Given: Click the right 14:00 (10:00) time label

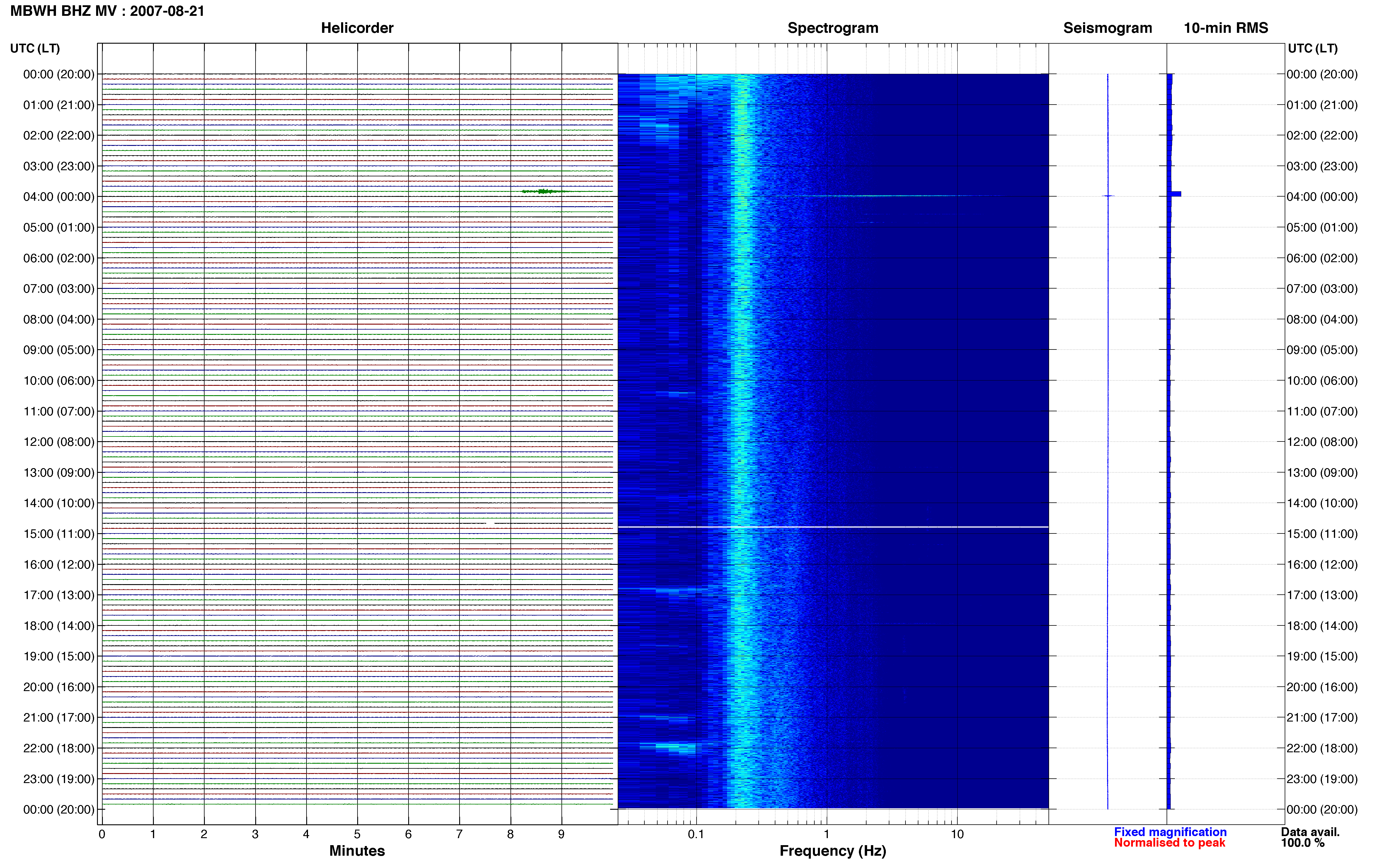Looking at the screenshot, I should 1322,504.
